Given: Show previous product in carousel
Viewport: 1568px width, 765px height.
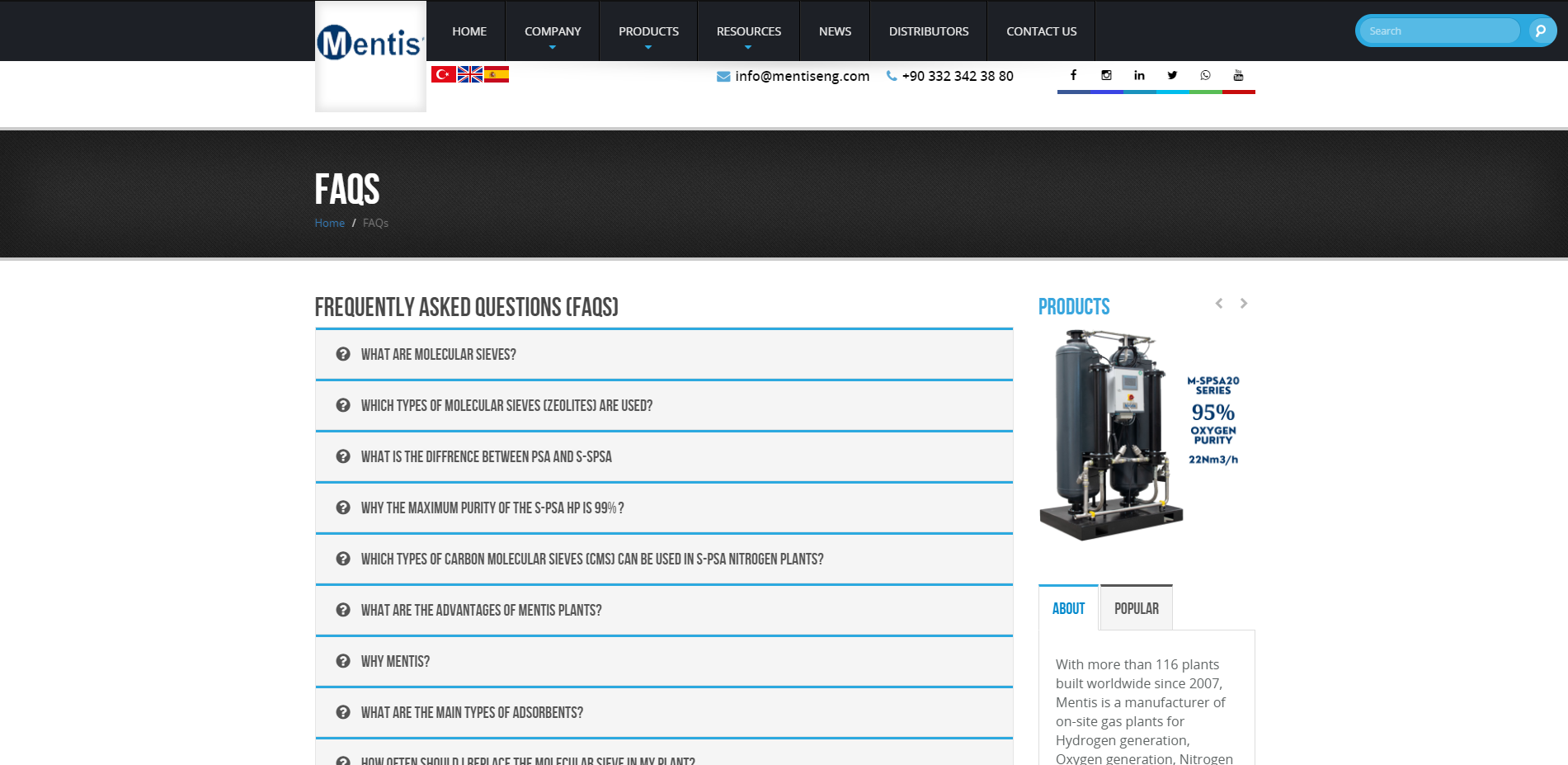Looking at the screenshot, I should point(1219,304).
